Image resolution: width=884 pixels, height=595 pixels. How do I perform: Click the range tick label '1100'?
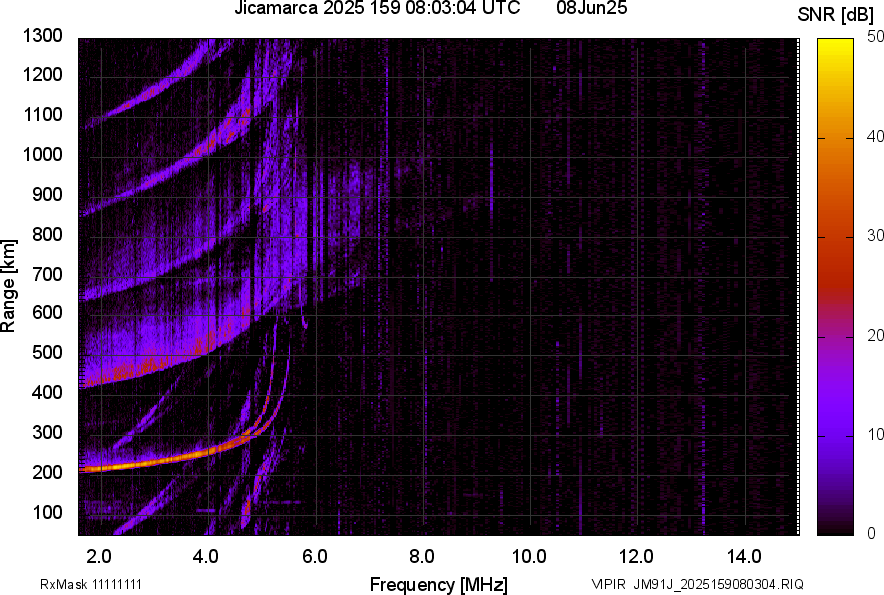(42, 114)
